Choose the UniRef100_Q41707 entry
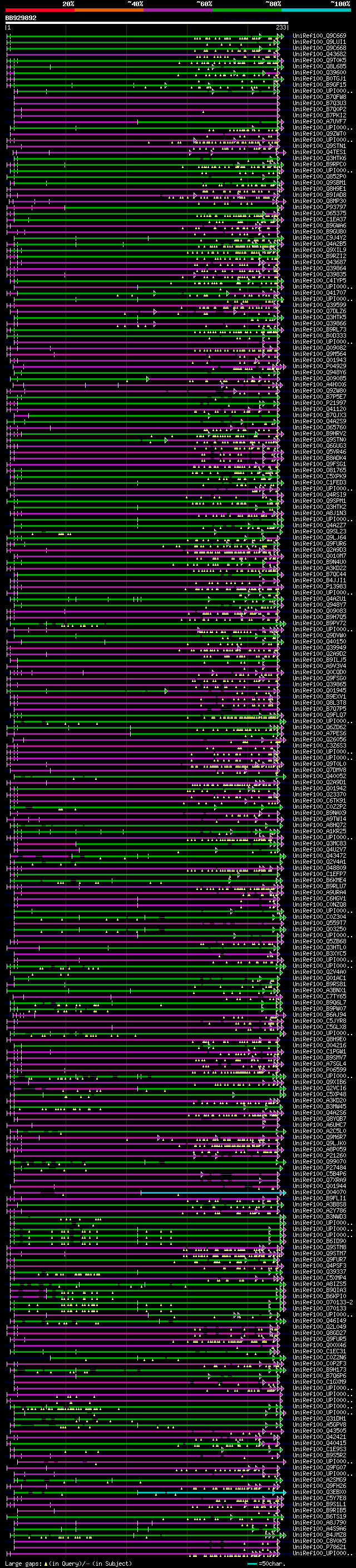This screenshot has height=1568, width=356. [319, 293]
